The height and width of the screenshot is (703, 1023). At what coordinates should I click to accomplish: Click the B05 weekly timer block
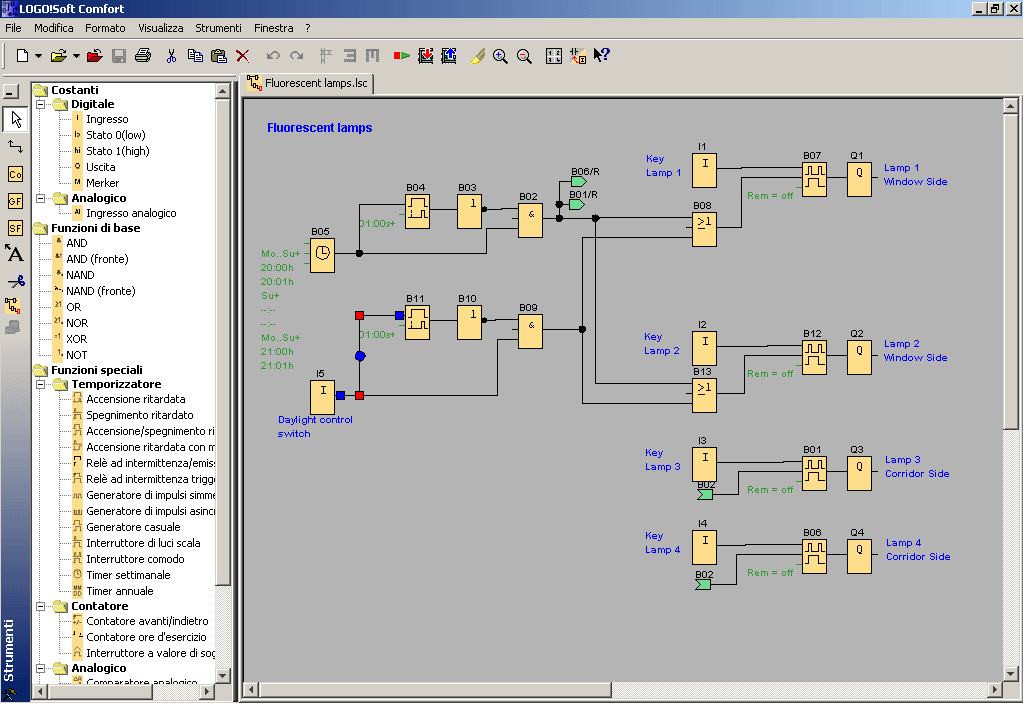coord(322,256)
